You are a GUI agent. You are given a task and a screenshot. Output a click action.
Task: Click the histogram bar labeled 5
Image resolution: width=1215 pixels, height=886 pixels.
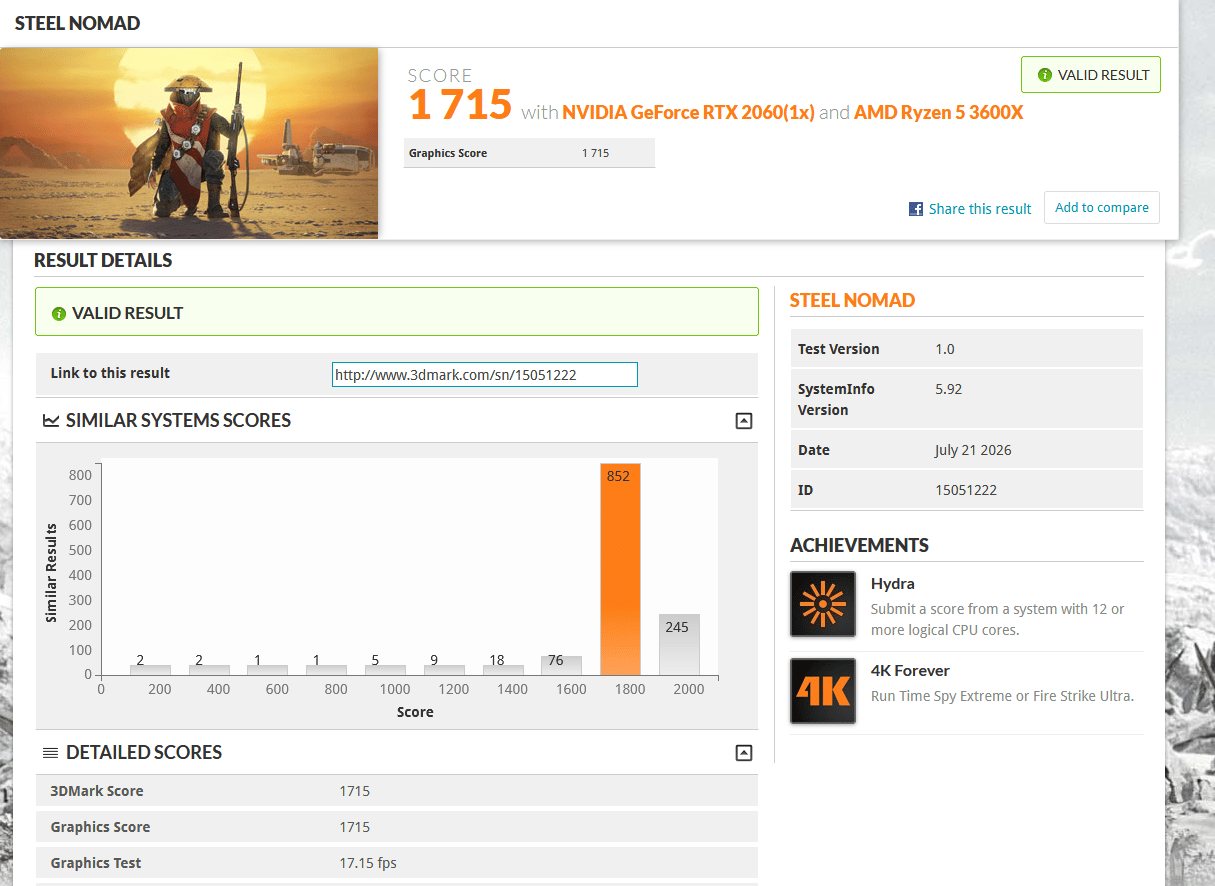click(x=385, y=670)
